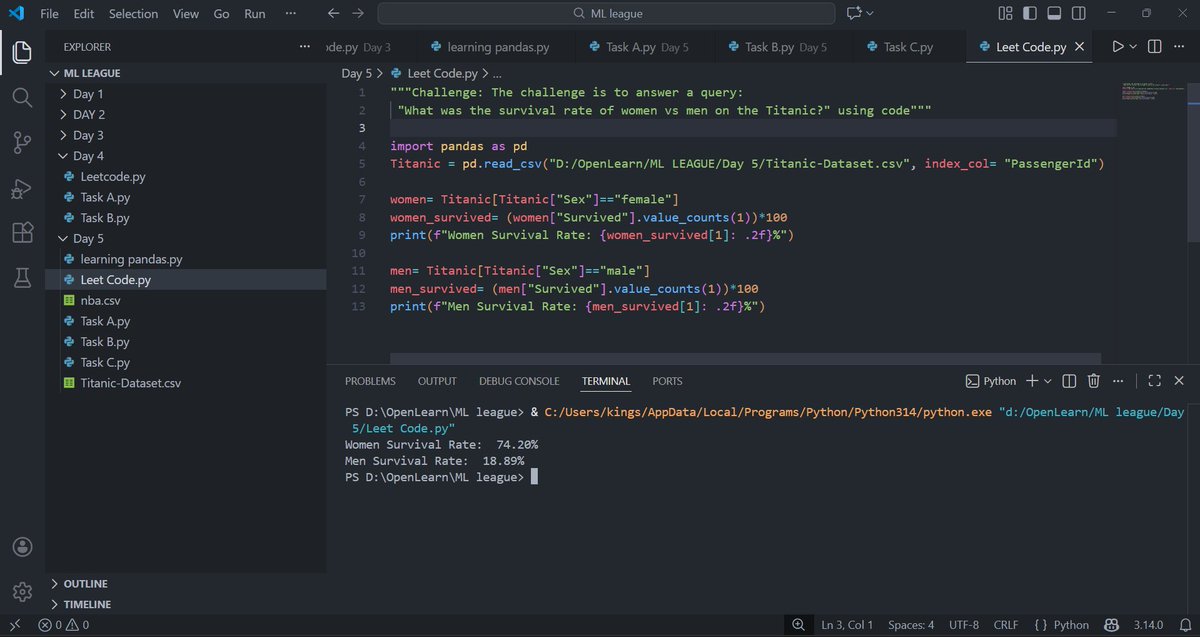
Task: Switch to the Debug Console tab
Action: 519,381
